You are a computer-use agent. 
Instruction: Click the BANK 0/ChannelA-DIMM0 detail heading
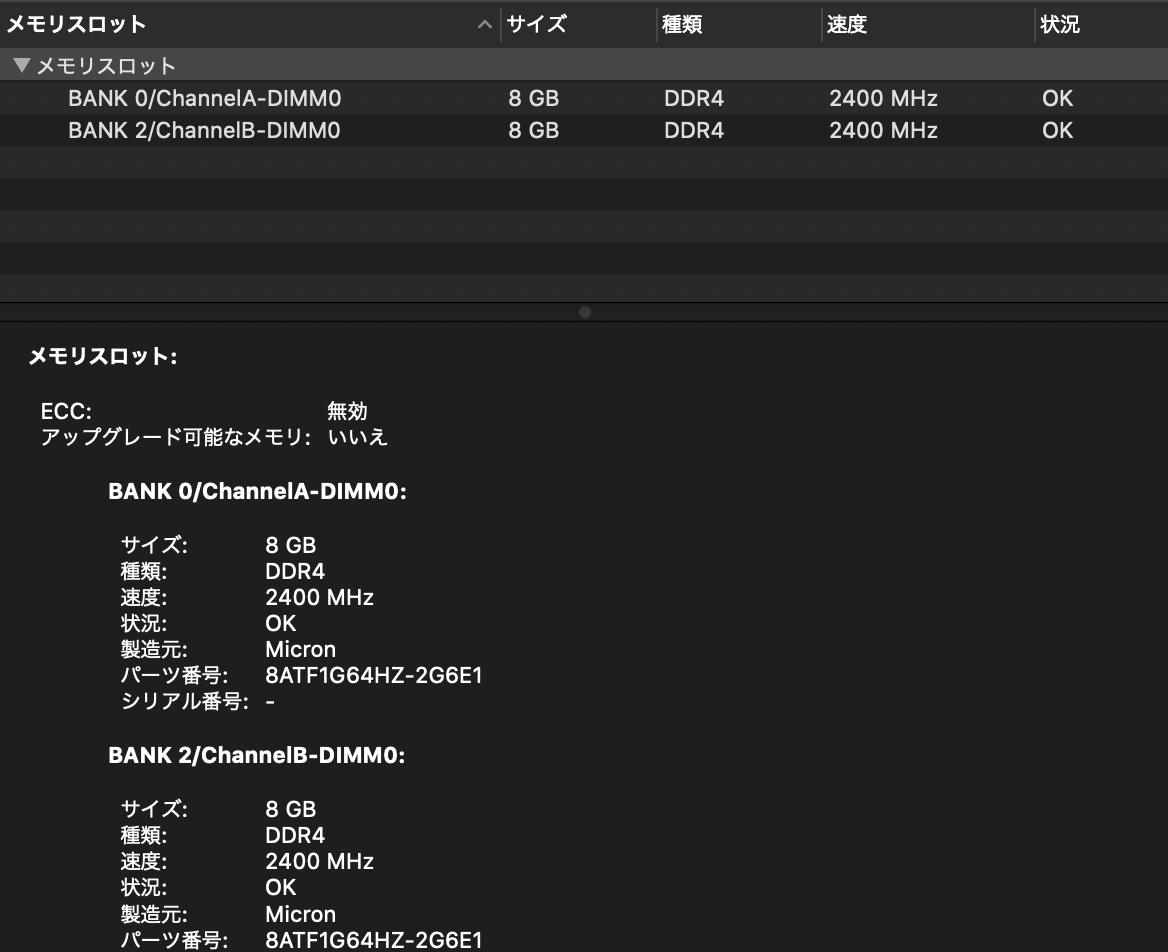tap(257, 492)
